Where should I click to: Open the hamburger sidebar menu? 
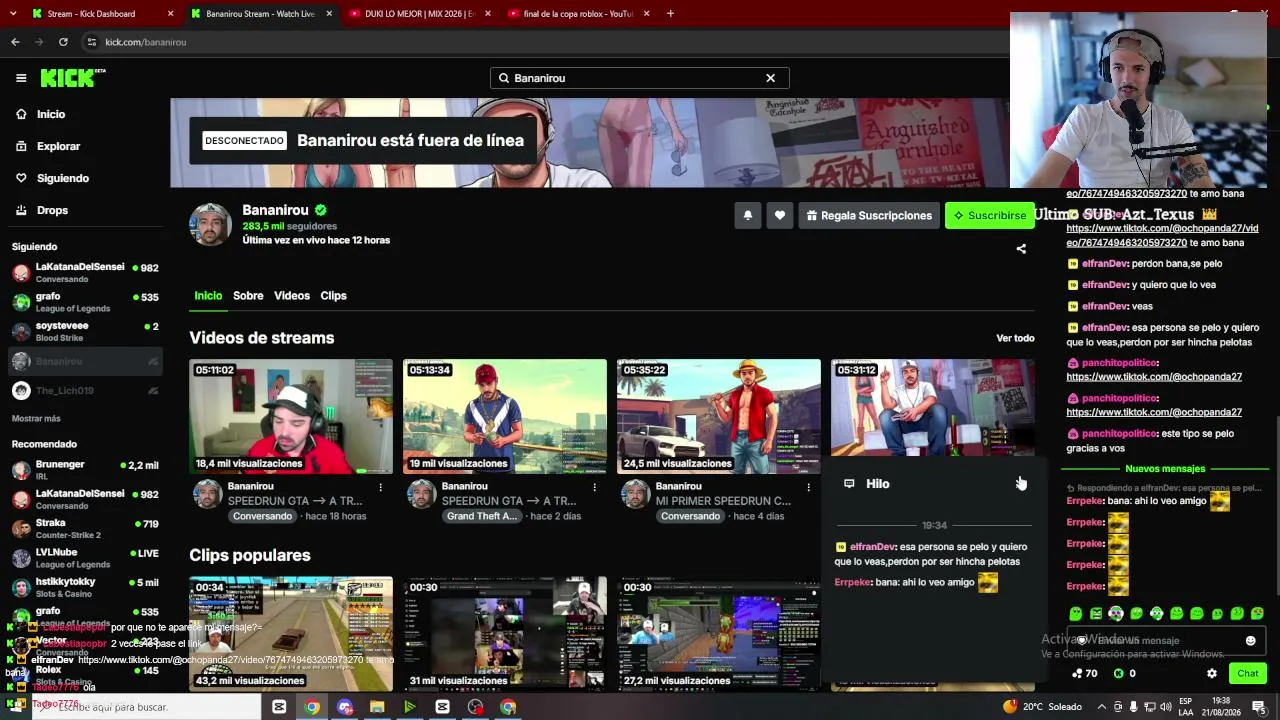[x=21, y=78]
